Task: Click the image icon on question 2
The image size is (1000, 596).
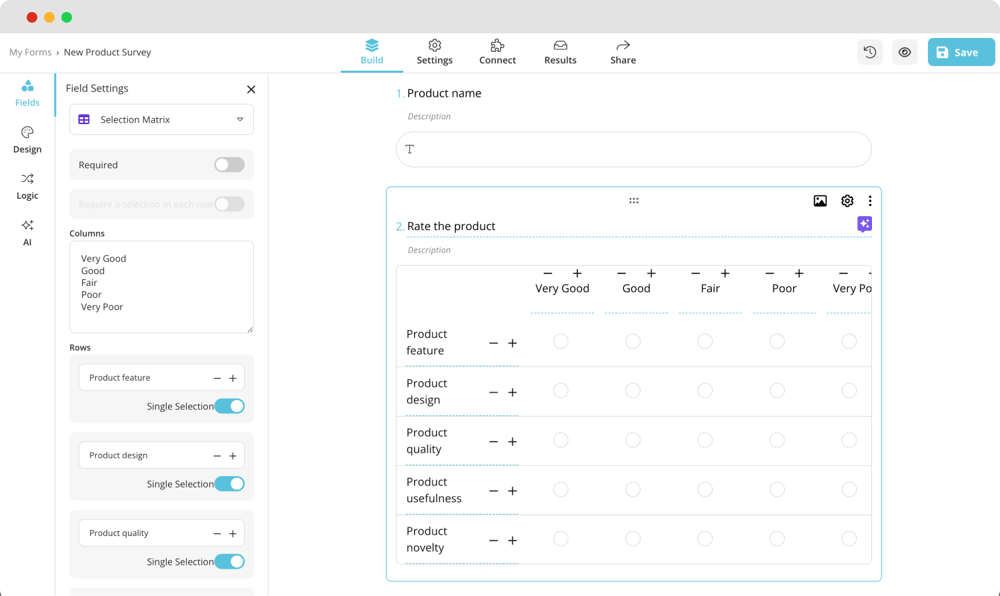Action: [820, 201]
